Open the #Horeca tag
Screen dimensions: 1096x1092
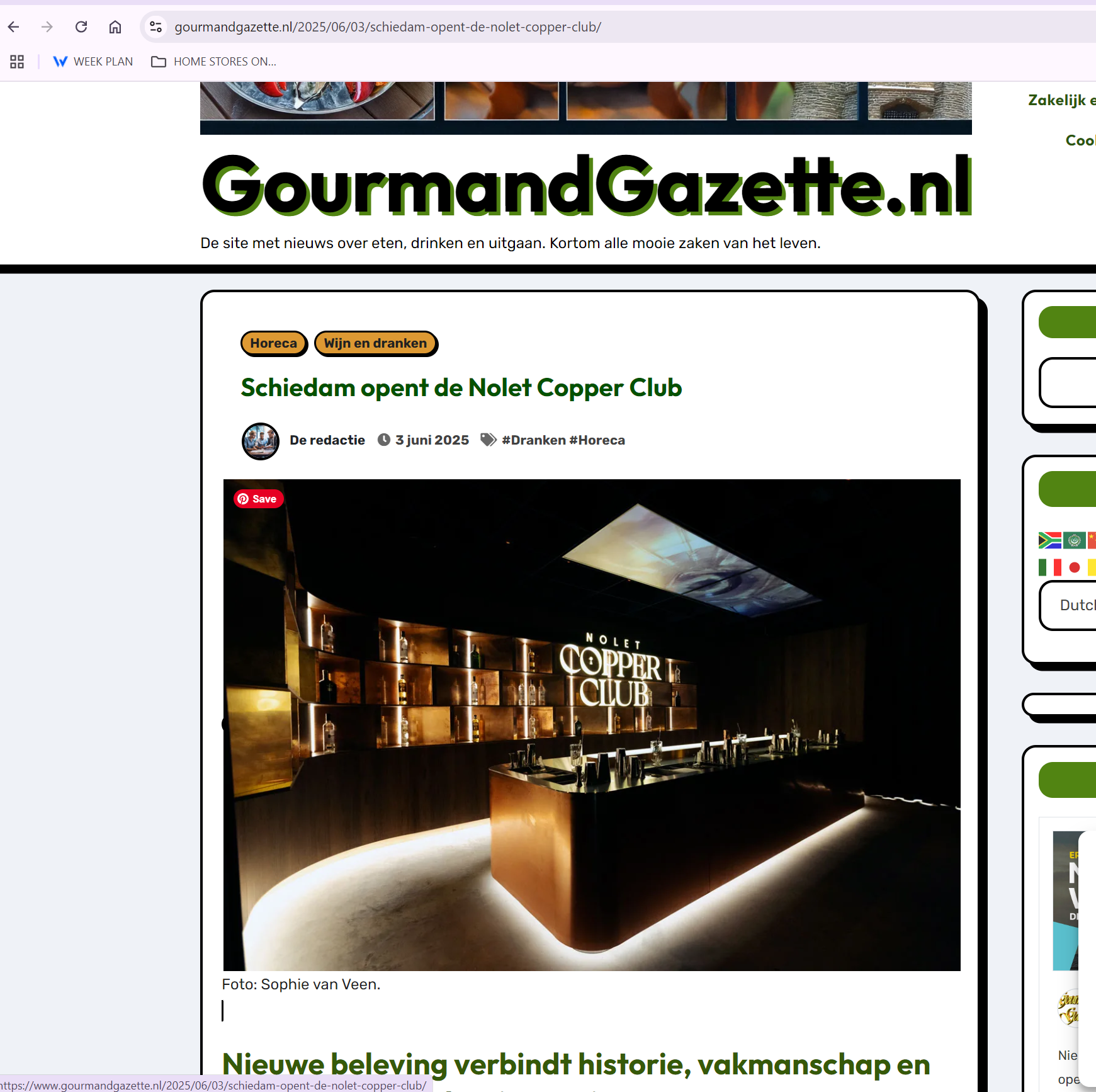coord(597,440)
